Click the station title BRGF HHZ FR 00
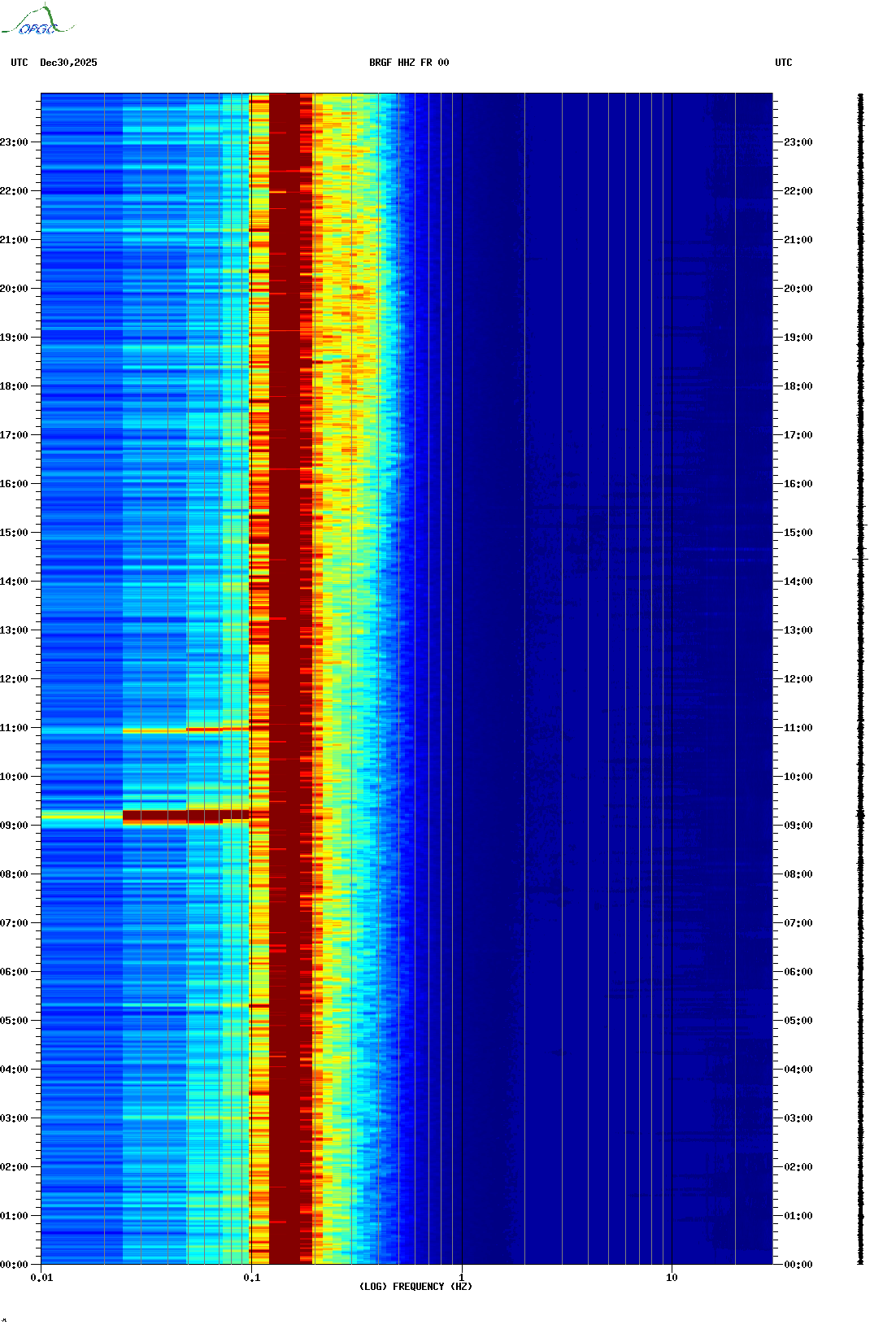This screenshot has width=896, height=1329. [x=409, y=63]
